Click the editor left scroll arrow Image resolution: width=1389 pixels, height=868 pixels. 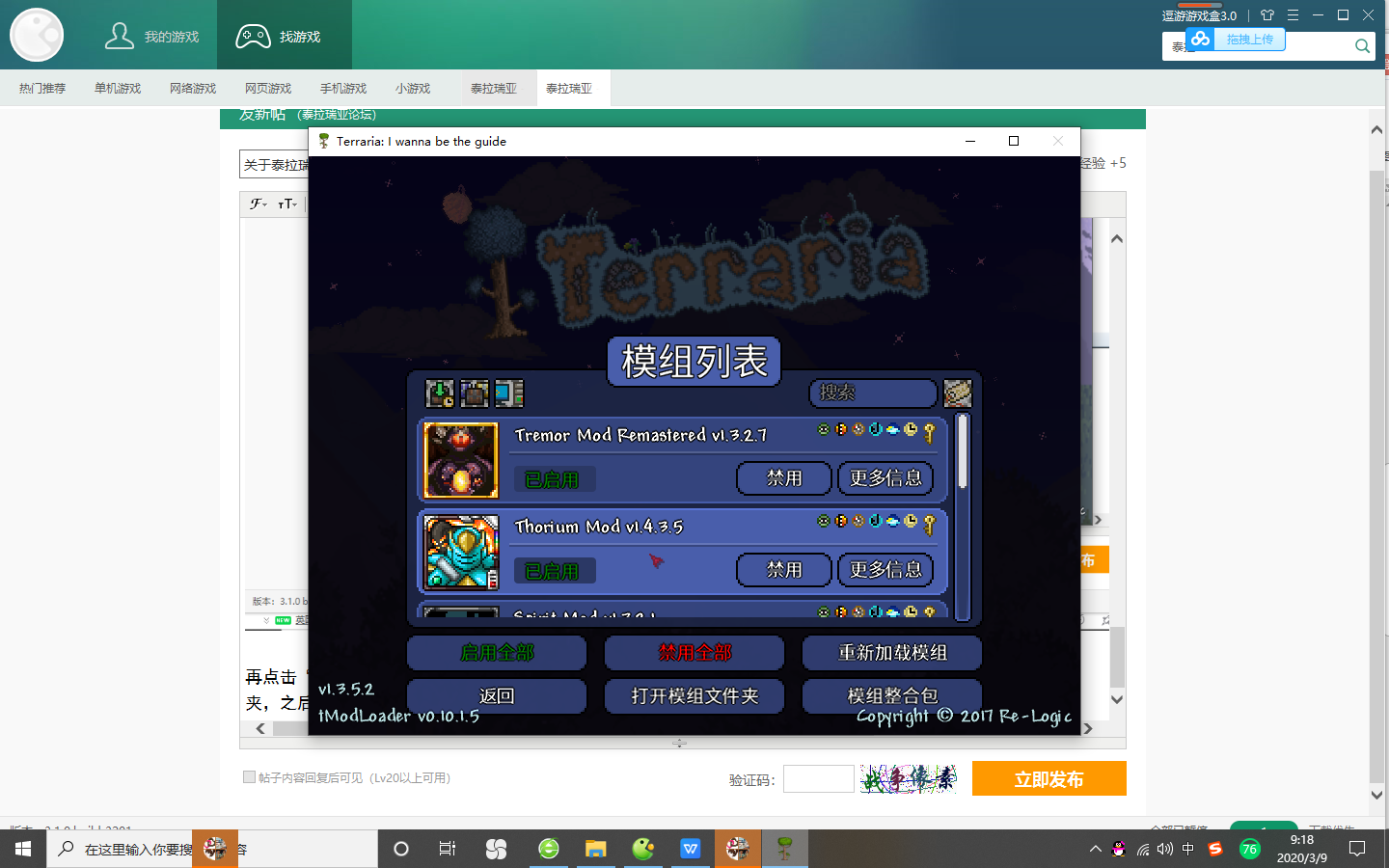(260, 729)
